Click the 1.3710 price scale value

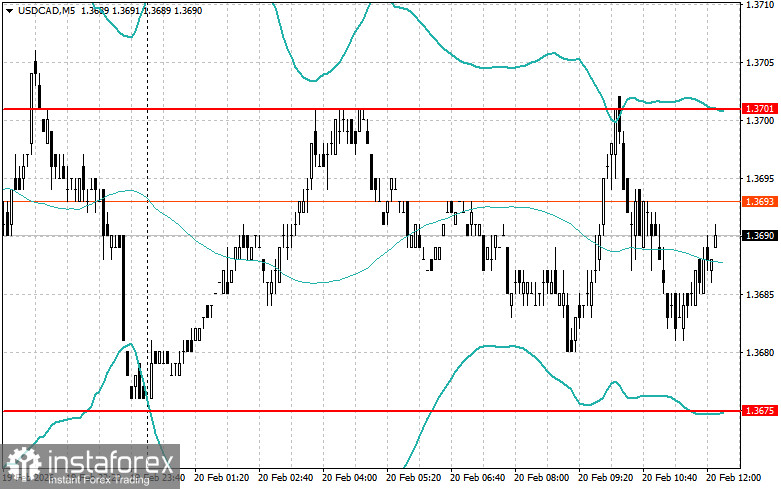pos(760,4)
